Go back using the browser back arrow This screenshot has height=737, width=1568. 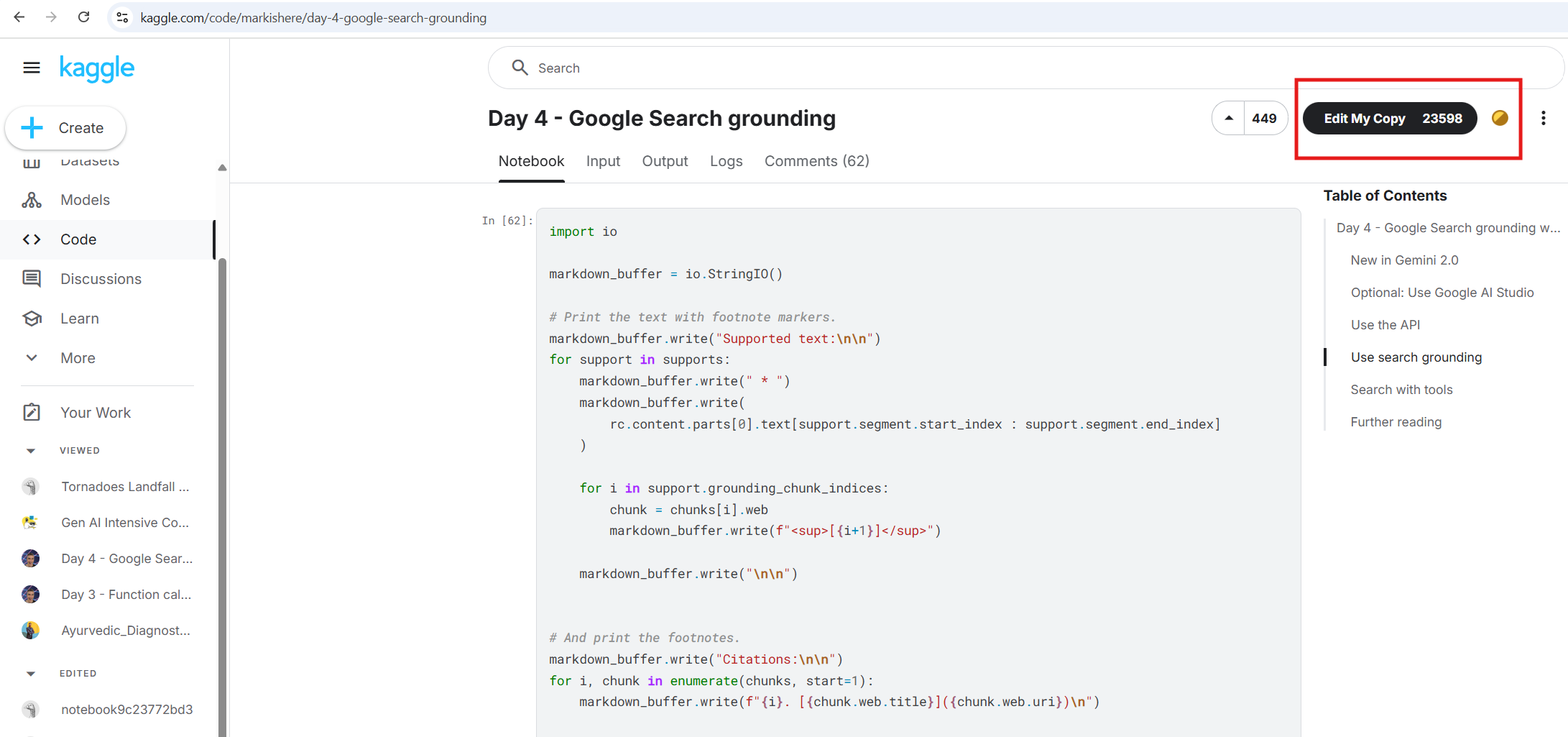19,17
